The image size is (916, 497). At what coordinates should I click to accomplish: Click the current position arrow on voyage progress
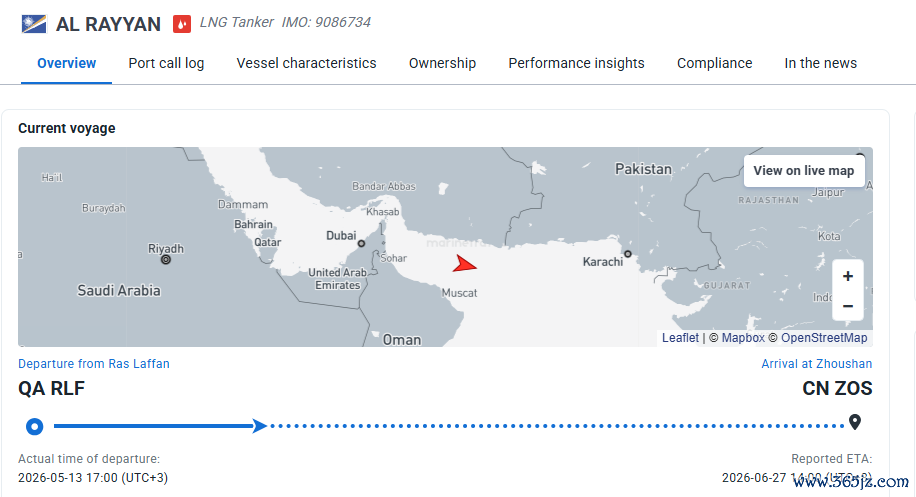[x=259, y=426]
